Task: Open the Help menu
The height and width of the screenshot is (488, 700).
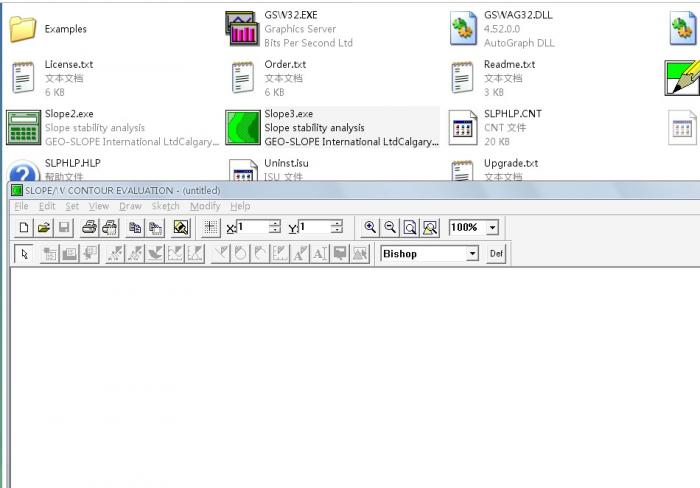Action: (240, 206)
